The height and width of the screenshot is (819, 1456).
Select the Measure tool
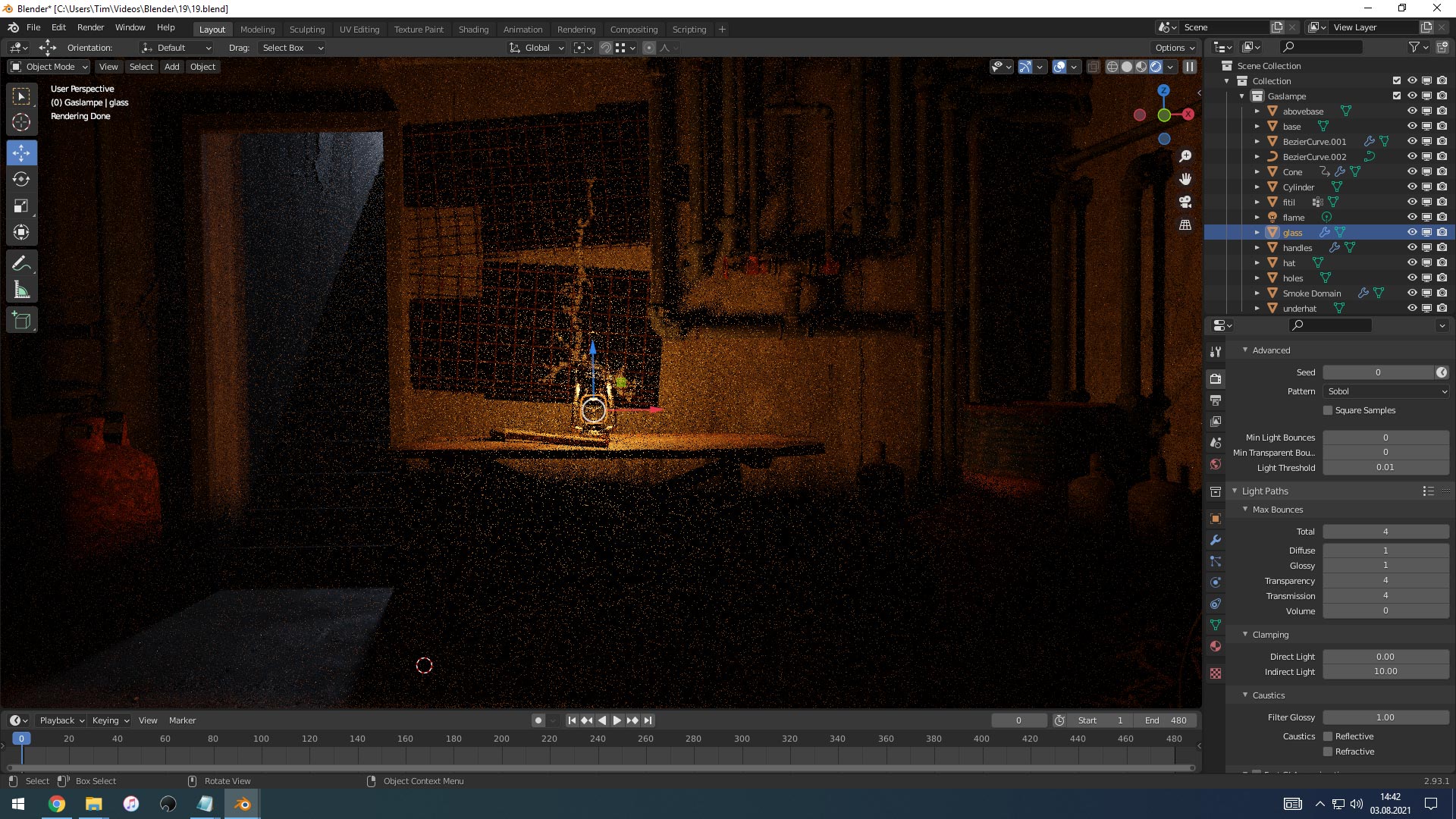(x=21, y=290)
